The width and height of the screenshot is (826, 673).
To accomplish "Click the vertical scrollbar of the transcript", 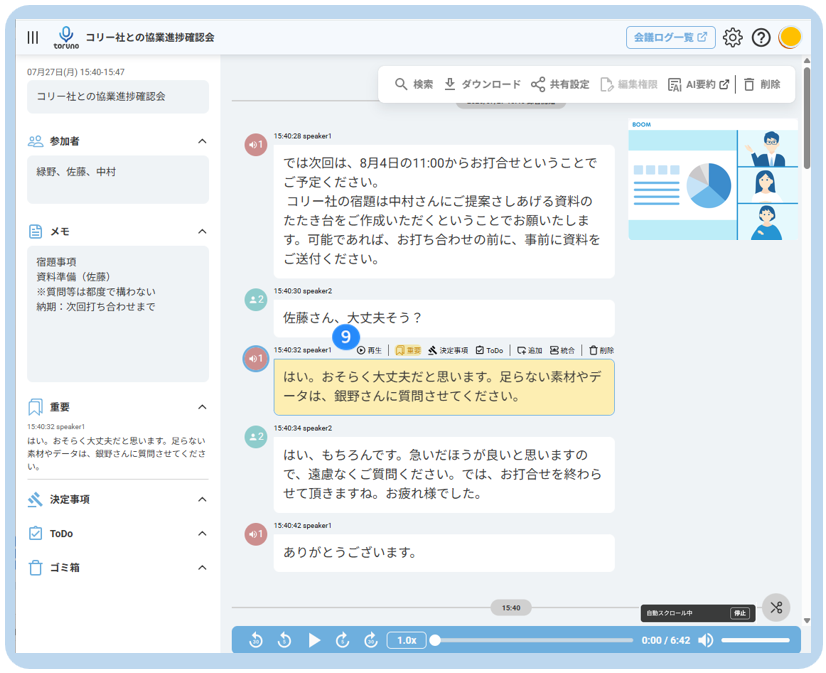I will (807, 118).
